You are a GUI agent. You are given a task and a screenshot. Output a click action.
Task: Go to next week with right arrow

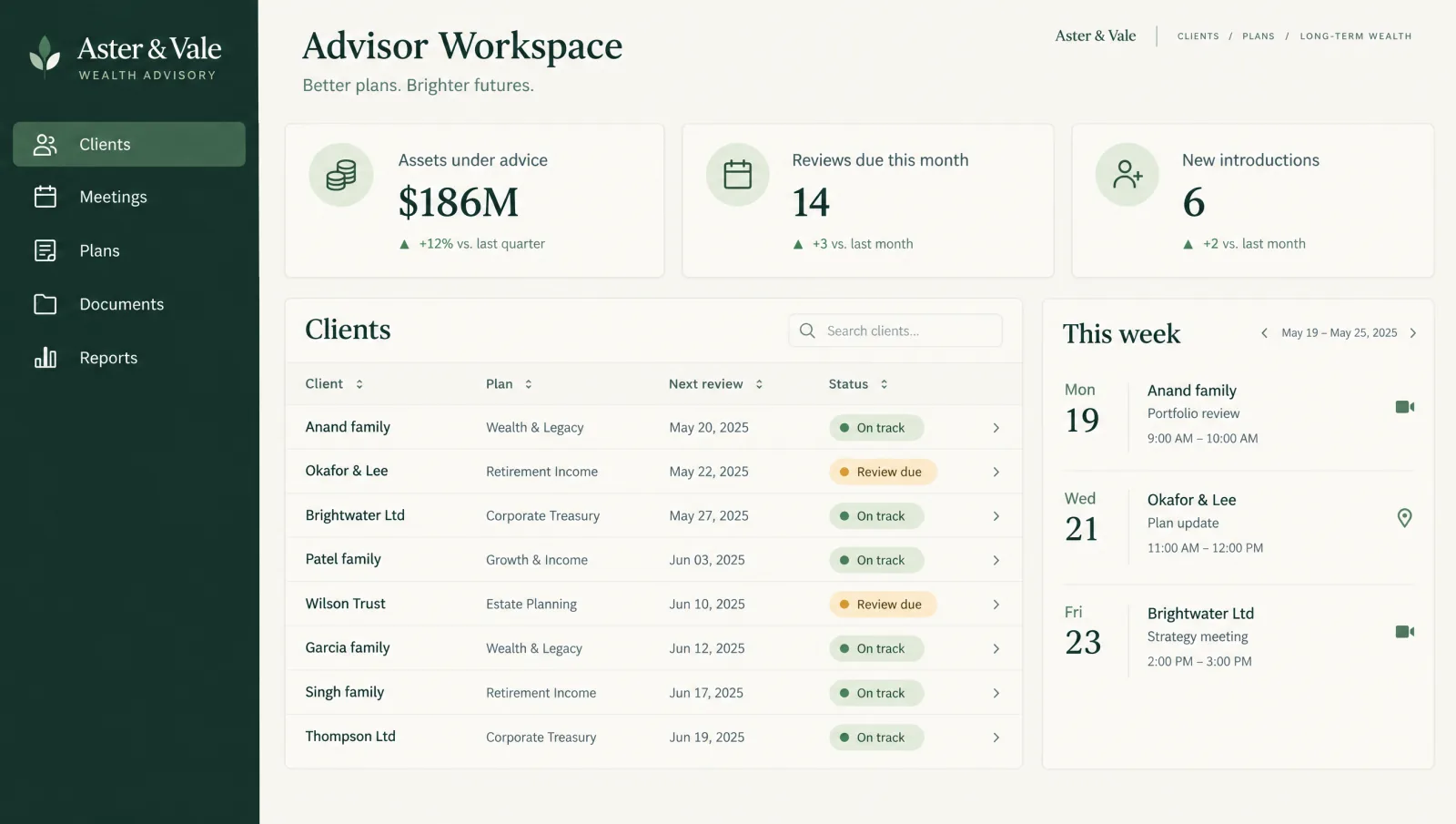coord(1413,333)
